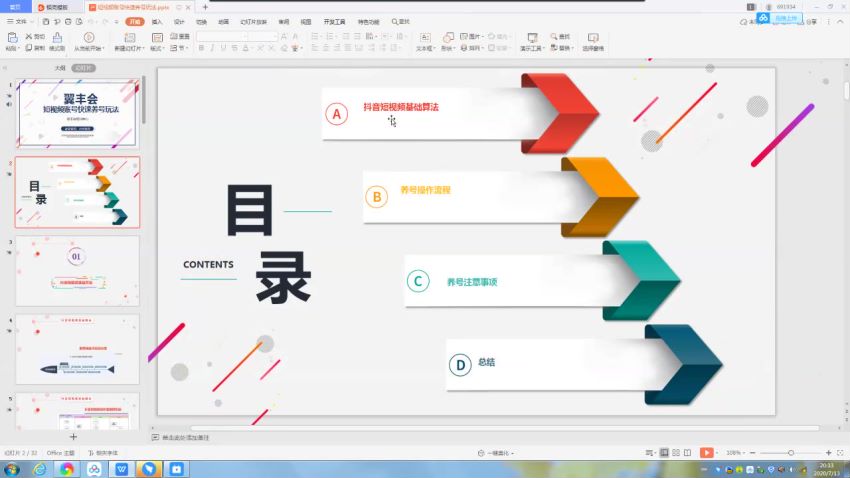Click the Picture insert icon
The height and width of the screenshot is (478, 850).
coord(464,36)
